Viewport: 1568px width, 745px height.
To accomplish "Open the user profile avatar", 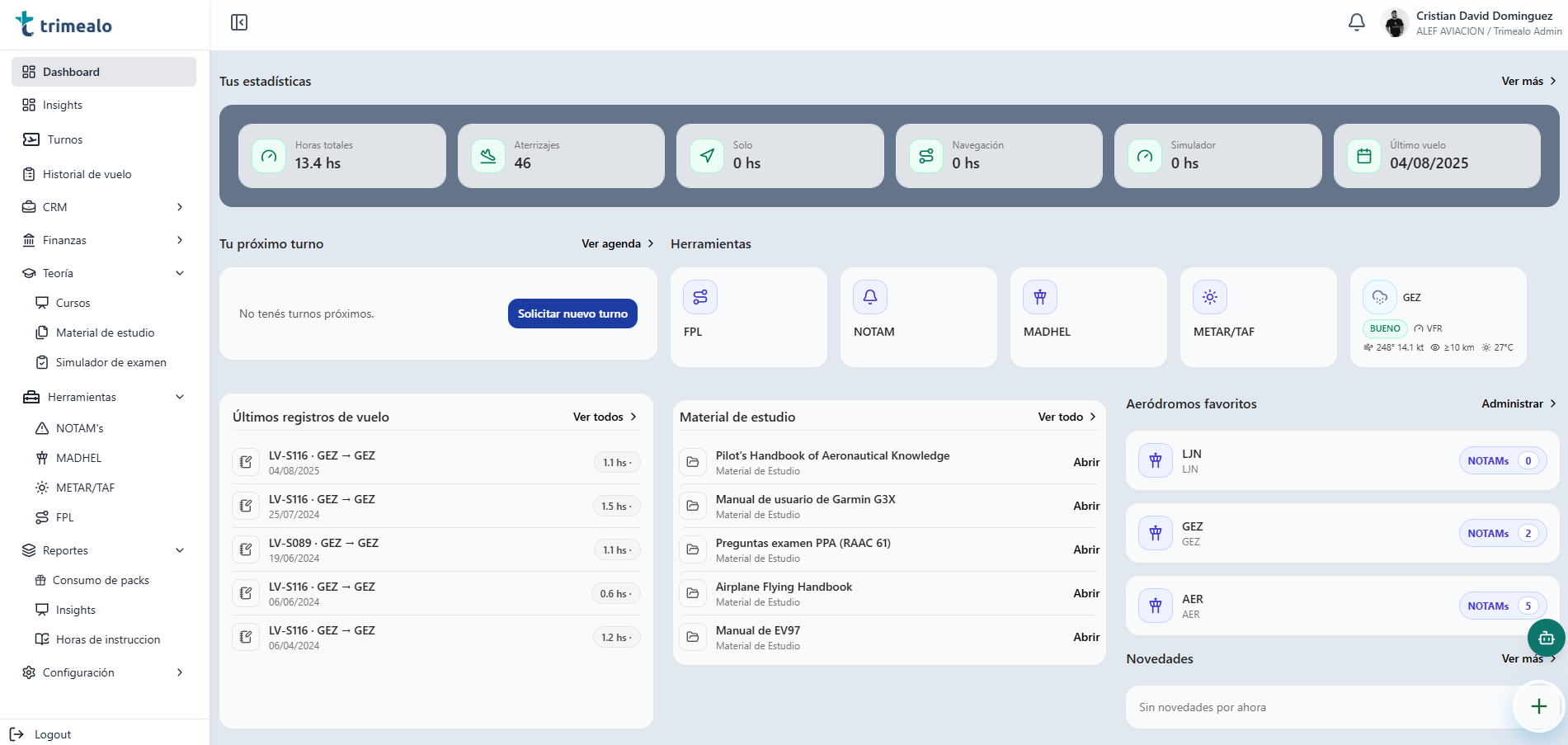I will point(1395,23).
